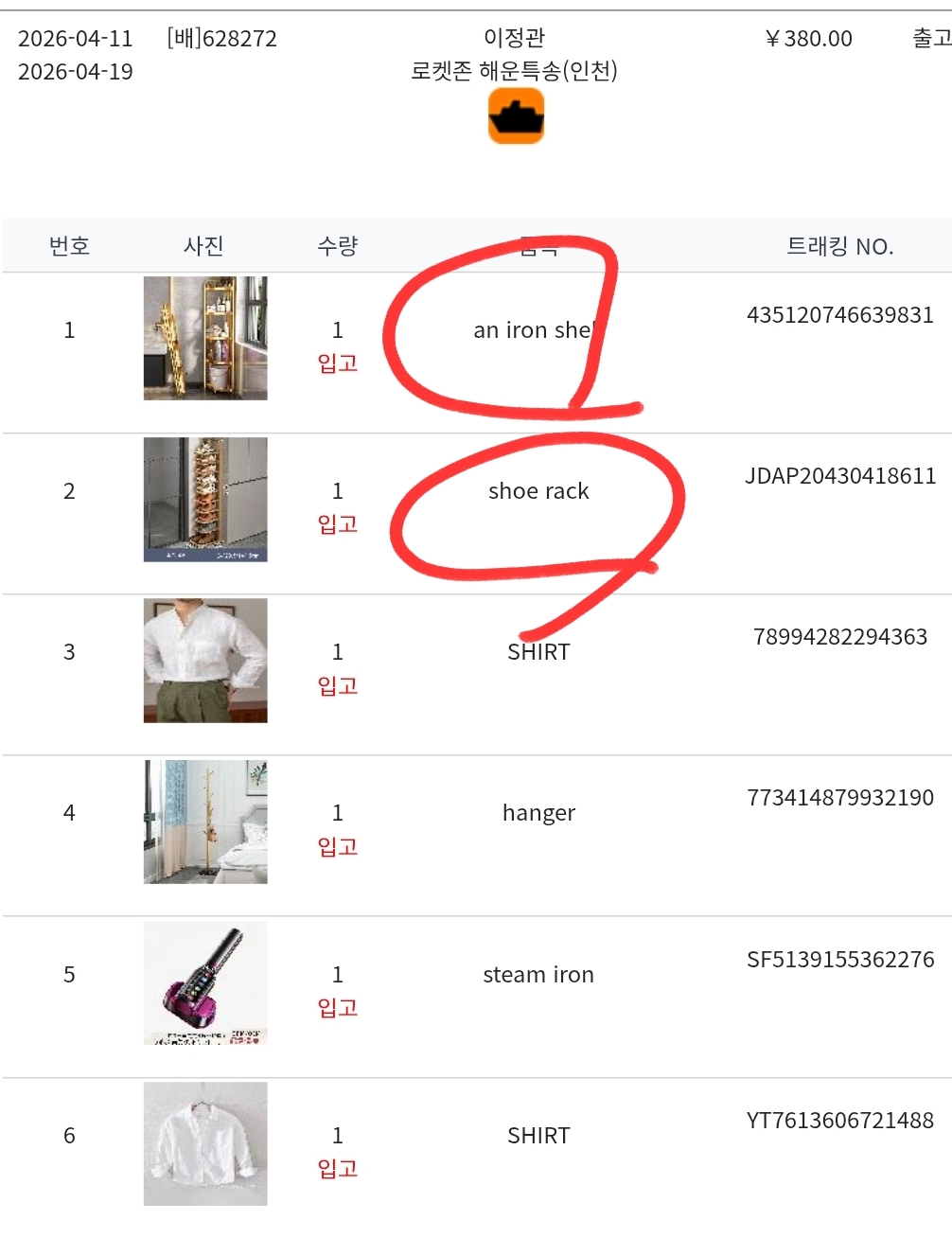View the white shirt model thumbnail in row 3

pyautogui.click(x=205, y=660)
